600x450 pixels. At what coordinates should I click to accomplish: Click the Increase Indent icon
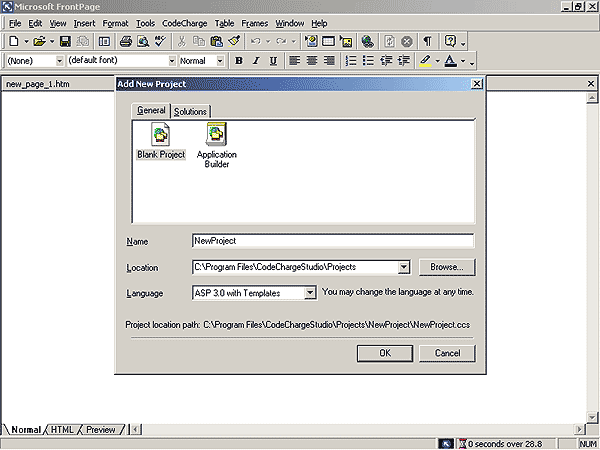tap(404, 60)
